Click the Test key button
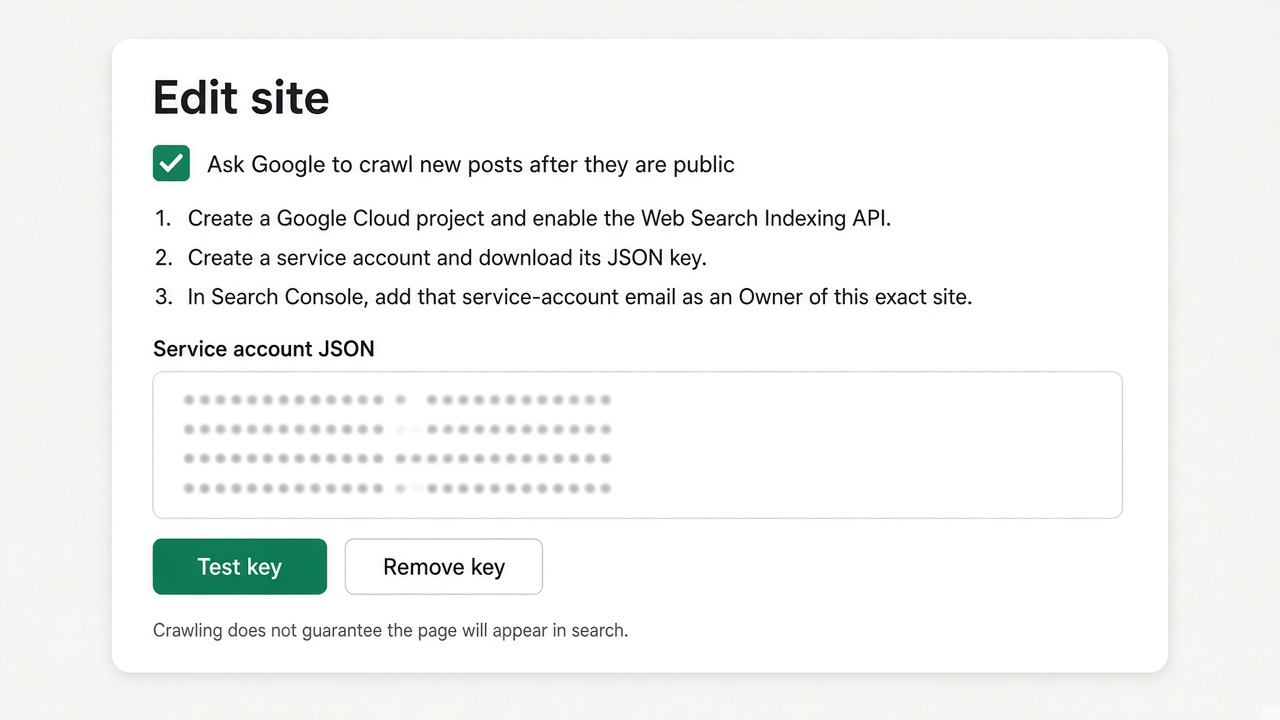Image resolution: width=1280 pixels, height=720 pixels. pos(240,567)
